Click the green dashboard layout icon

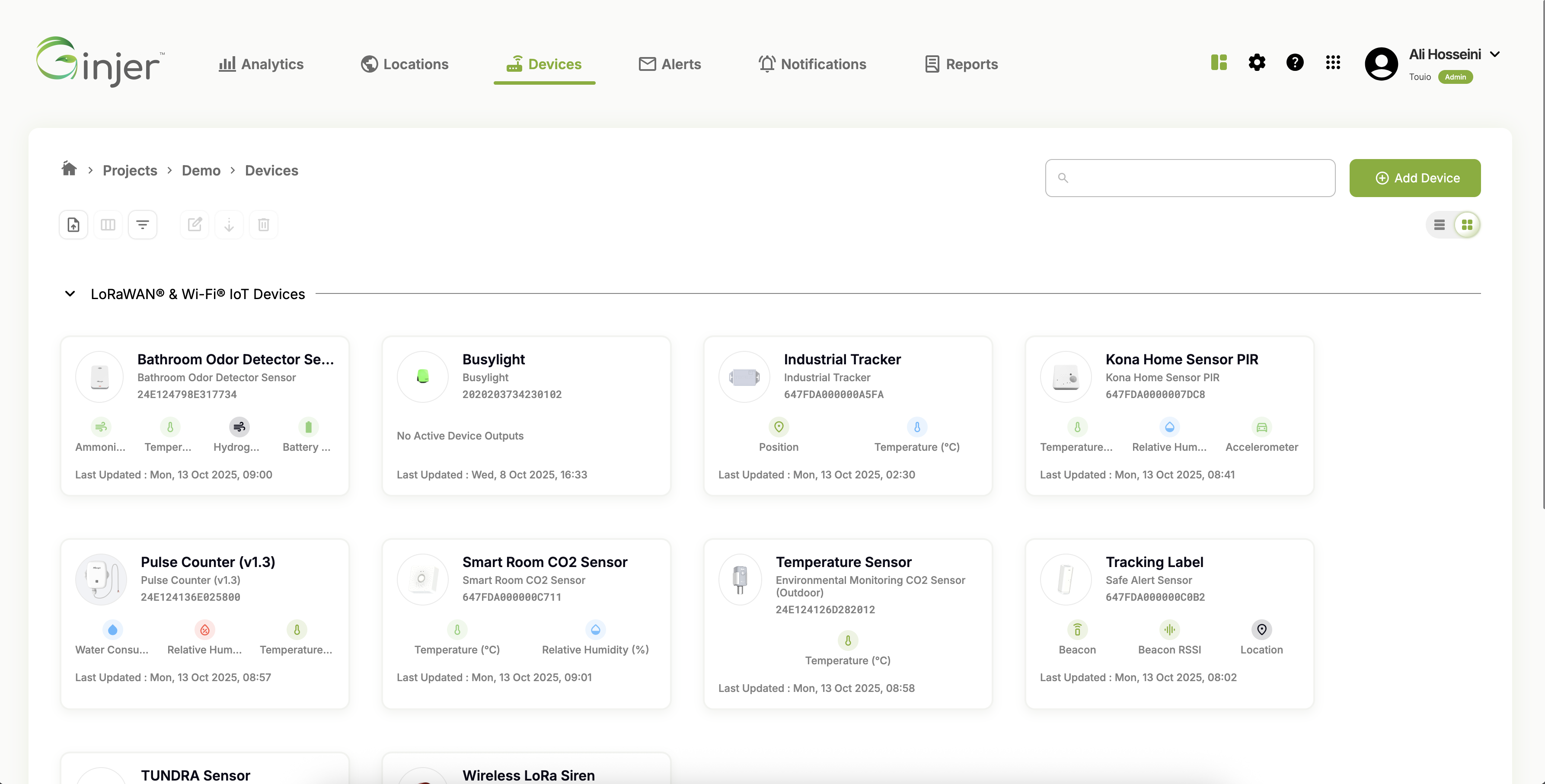point(1219,62)
